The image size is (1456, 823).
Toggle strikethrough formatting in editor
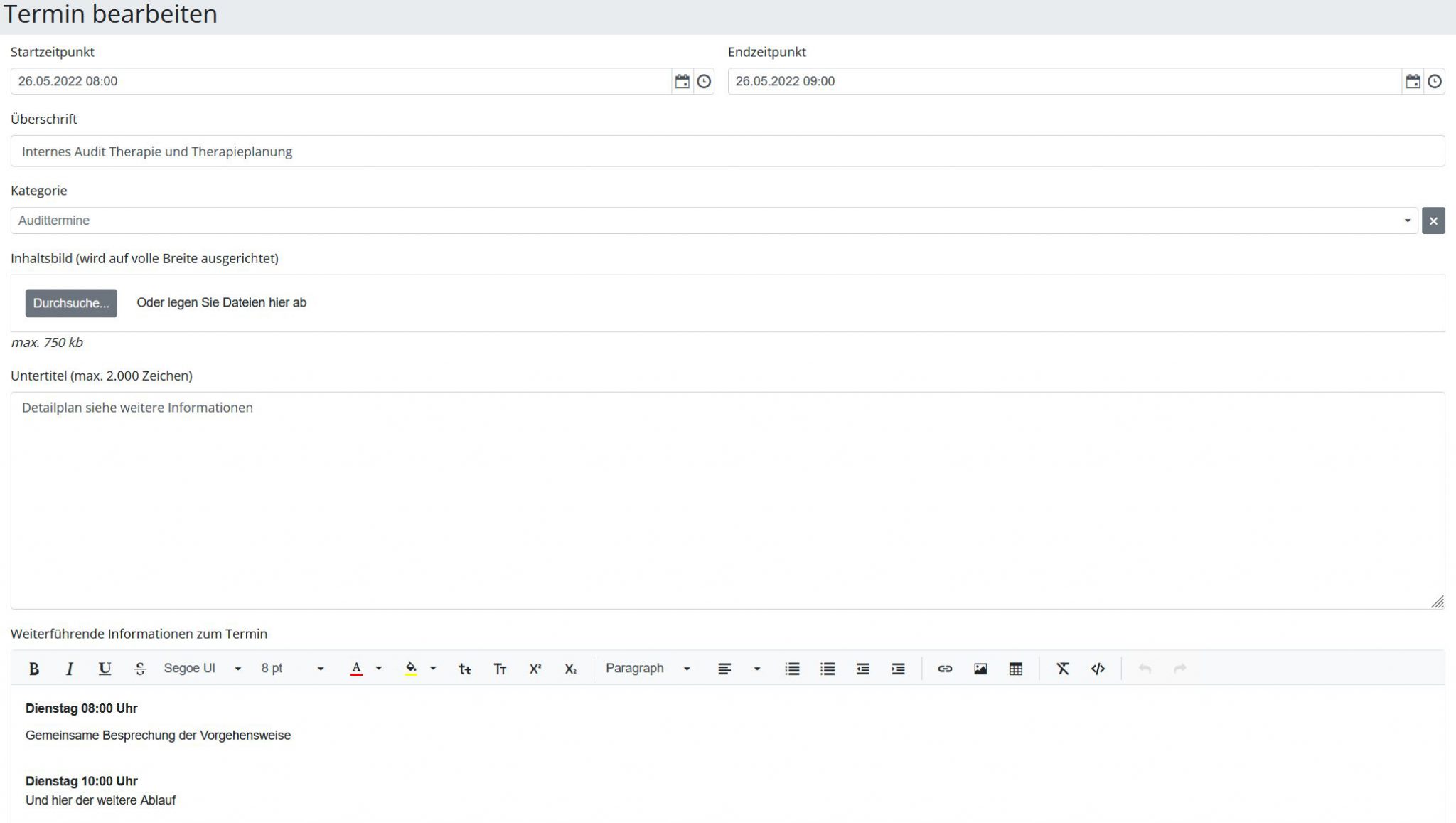click(x=140, y=669)
